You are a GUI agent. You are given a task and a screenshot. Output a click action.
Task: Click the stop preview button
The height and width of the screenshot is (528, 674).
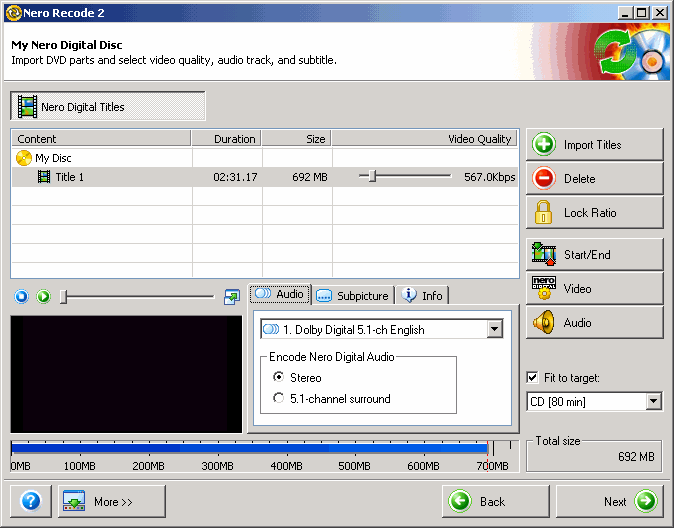click(24, 296)
